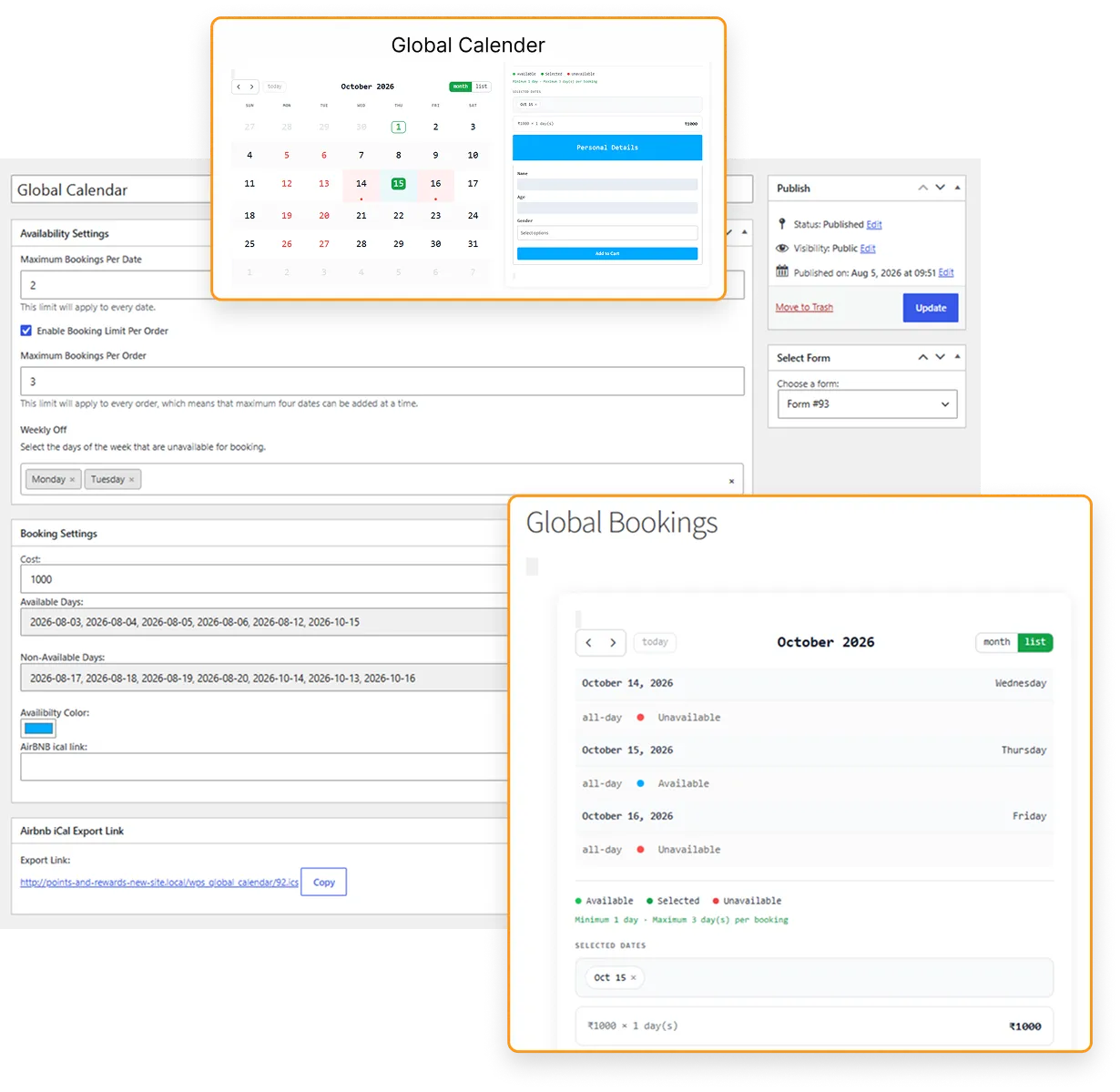Click Add to Cart button

(607, 253)
